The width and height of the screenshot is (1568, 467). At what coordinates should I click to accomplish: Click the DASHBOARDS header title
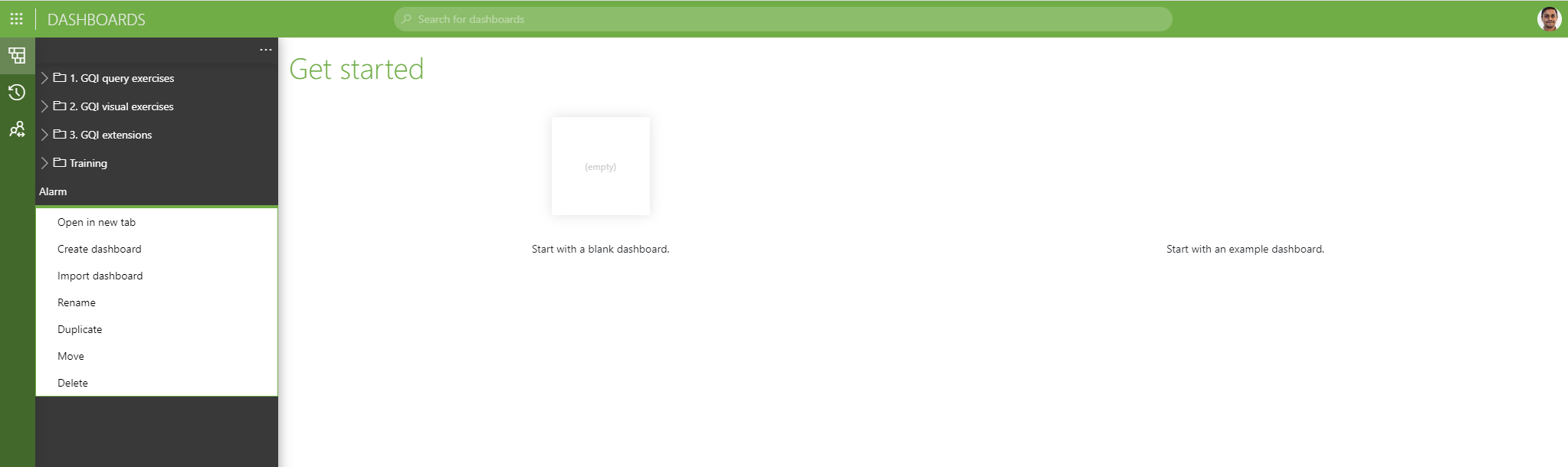point(97,19)
